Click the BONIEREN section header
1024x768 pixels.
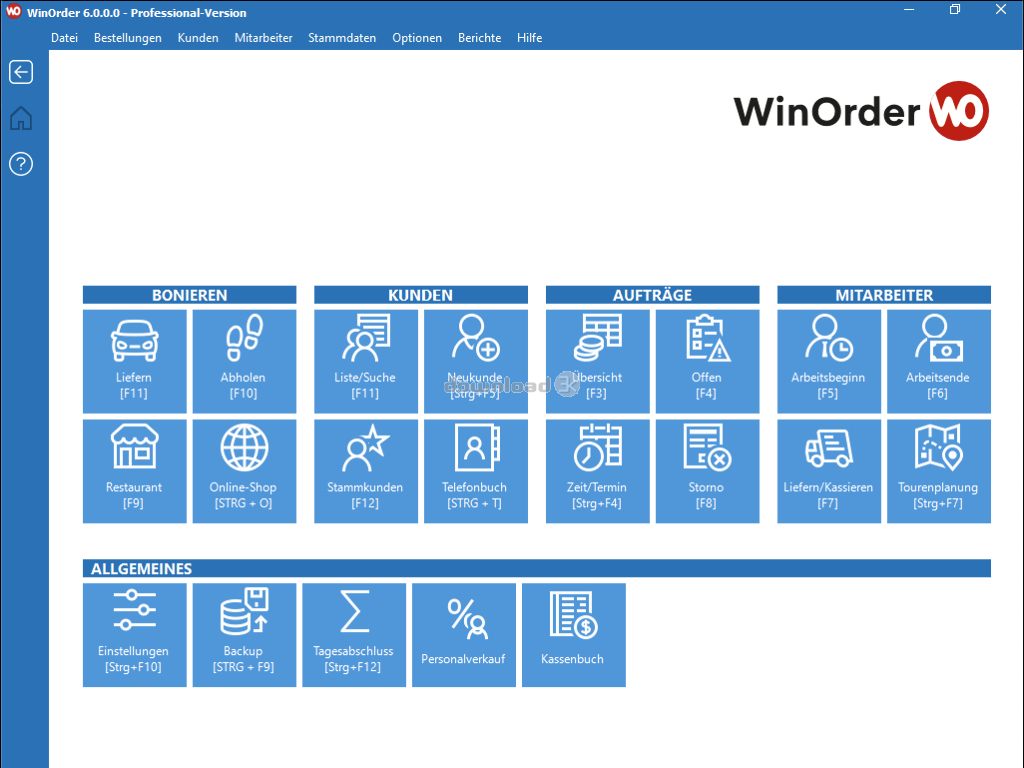click(x=189, y=295)
